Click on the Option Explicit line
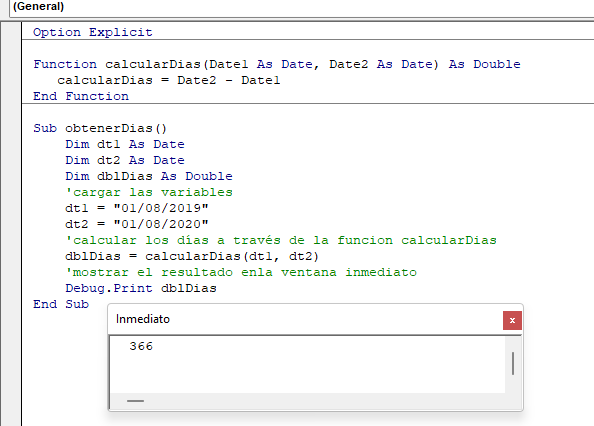Viewport: 594px width, 426px height. point(93,32)
